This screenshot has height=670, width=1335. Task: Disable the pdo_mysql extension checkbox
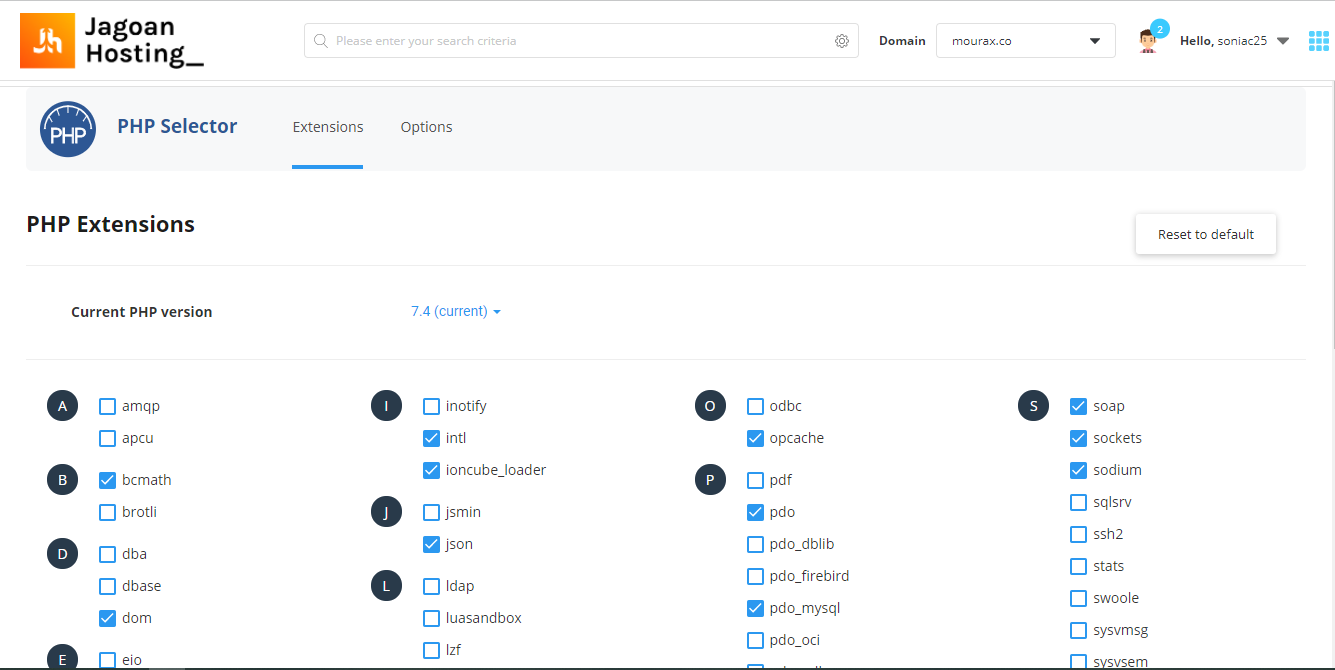(755, 608)
